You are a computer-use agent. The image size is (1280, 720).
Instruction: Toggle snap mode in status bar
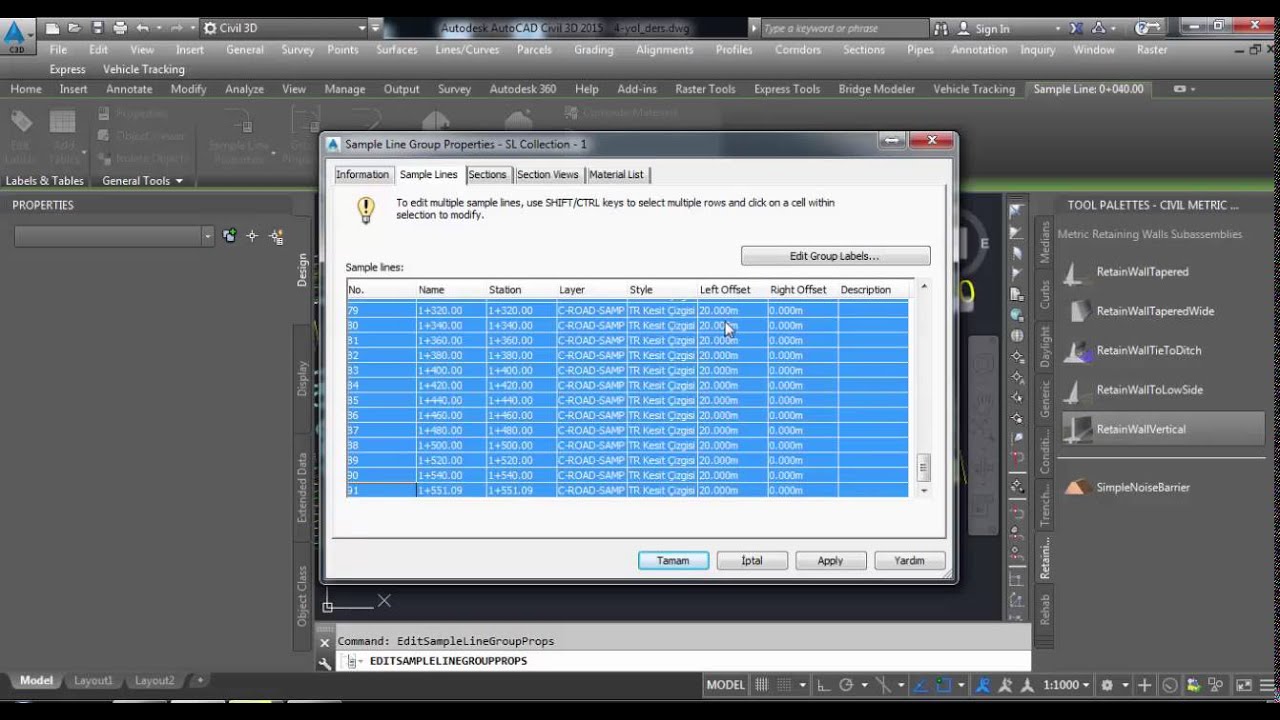point(786,685)
